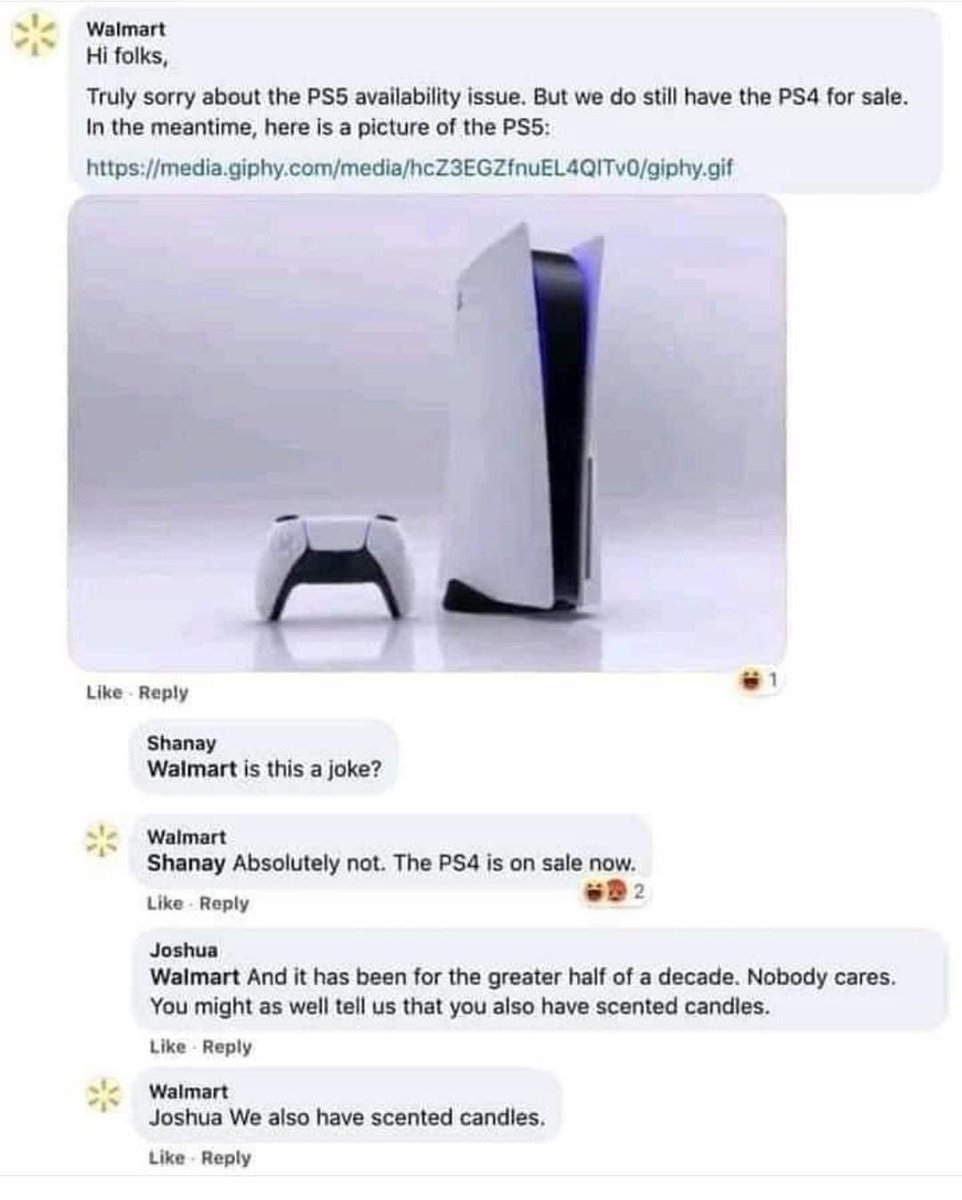The height and width of the screenshot is (1200, 962).
Task: Open Joshua's profile name
Action: (x=183, y=951)
